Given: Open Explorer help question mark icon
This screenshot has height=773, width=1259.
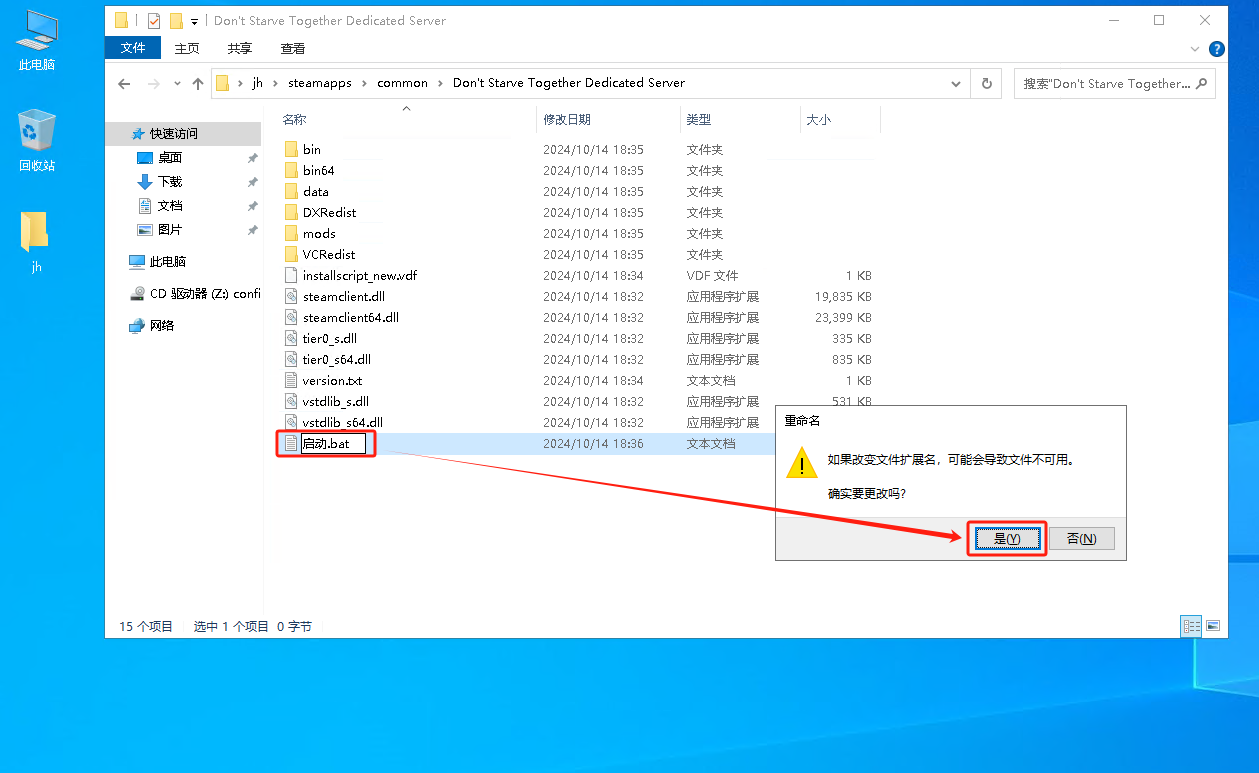Looking at the screenshot, I should coord(1217,48).
